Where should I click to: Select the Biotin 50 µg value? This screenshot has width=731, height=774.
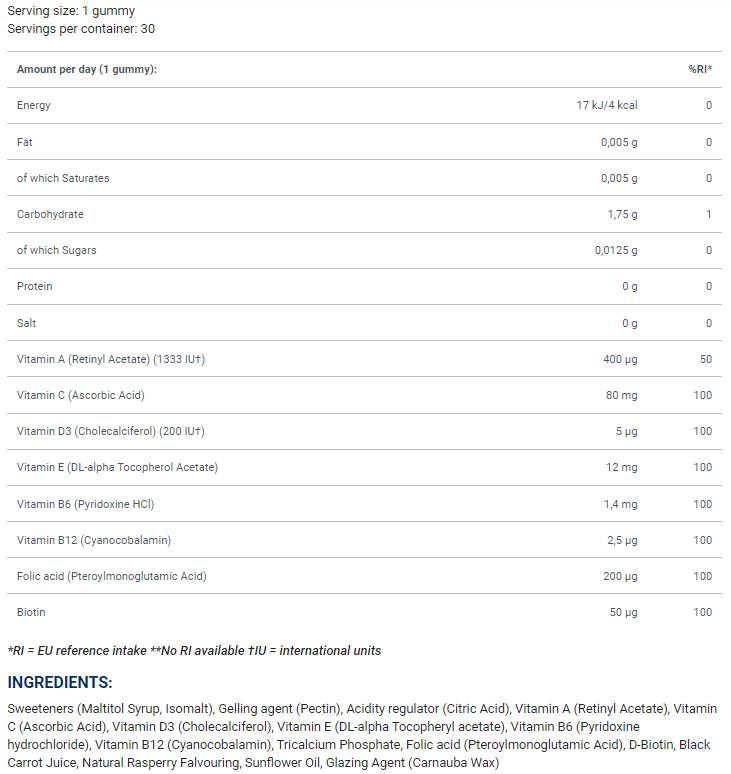(624, 612)
